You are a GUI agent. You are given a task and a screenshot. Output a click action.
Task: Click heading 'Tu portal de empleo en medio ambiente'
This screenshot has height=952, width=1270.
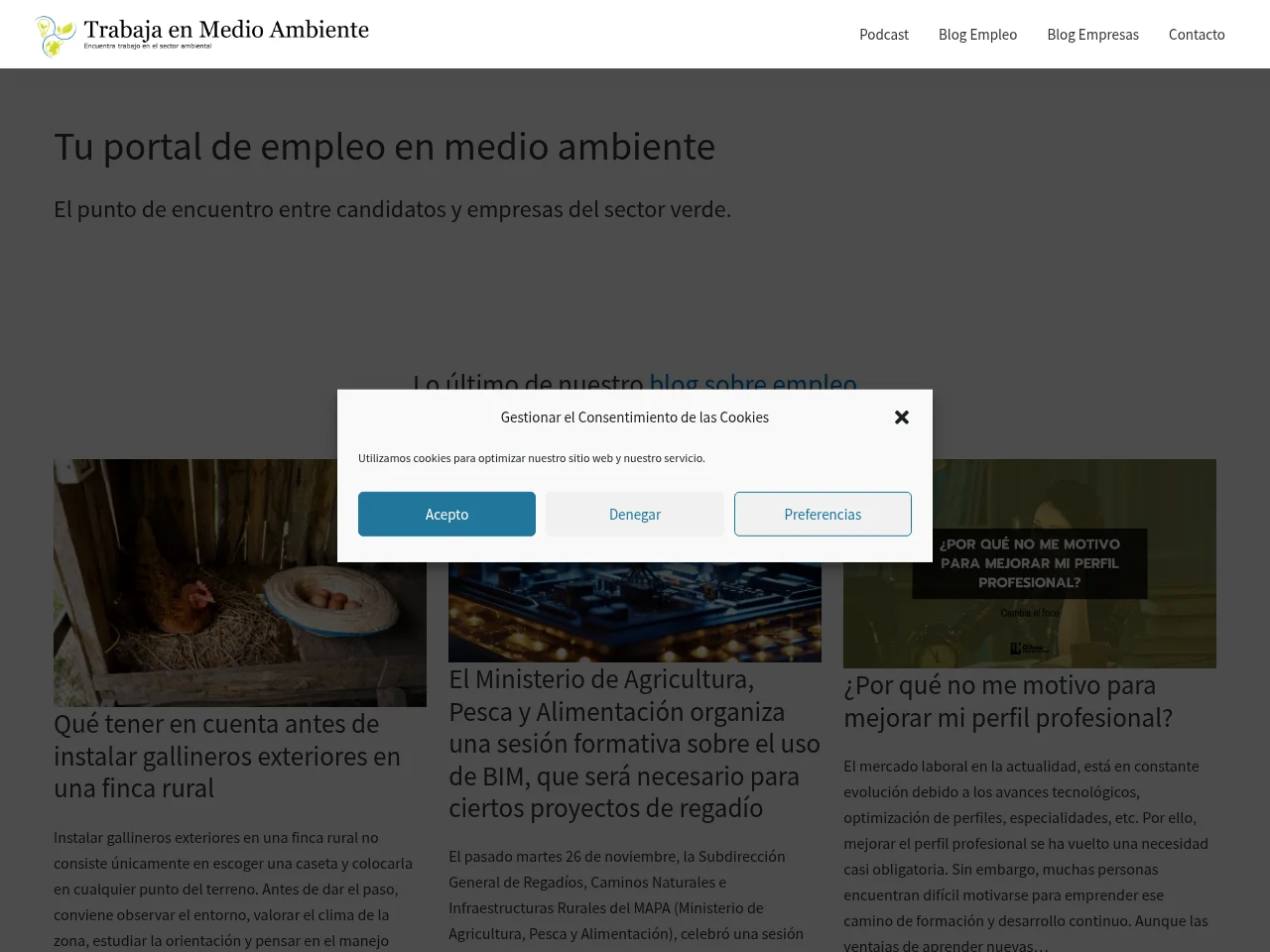[384, 147]
